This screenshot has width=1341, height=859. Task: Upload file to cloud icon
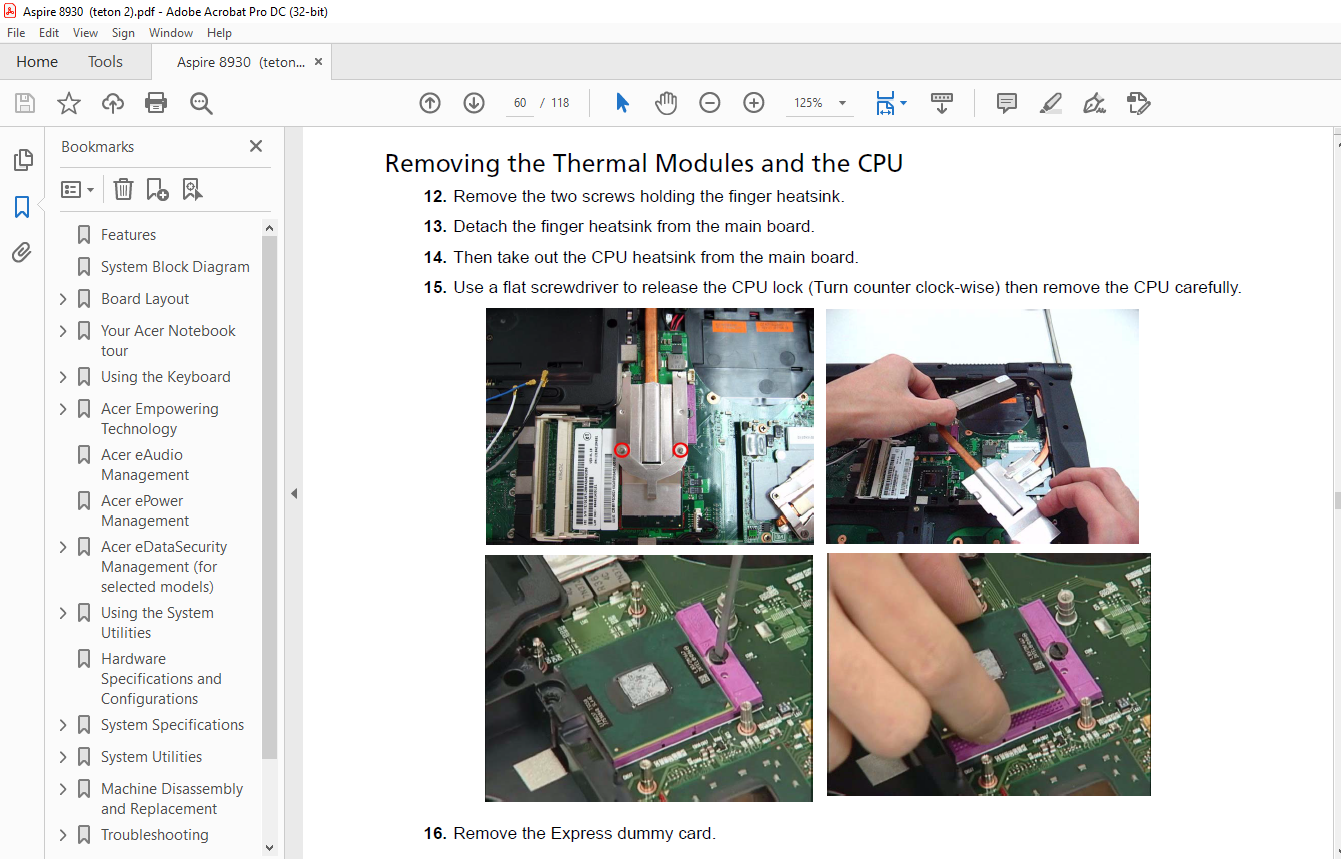(113, 103)
